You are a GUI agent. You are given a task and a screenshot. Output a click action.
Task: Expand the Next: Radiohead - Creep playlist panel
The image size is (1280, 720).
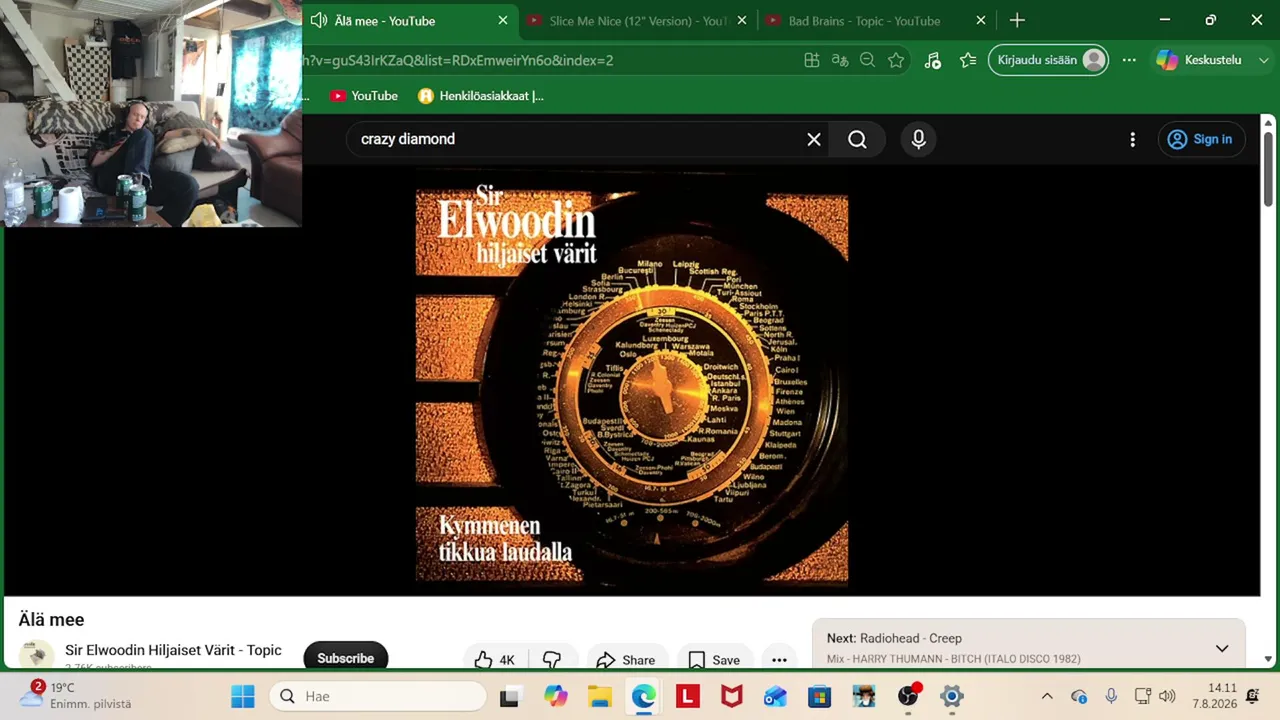click(1222, 648)
